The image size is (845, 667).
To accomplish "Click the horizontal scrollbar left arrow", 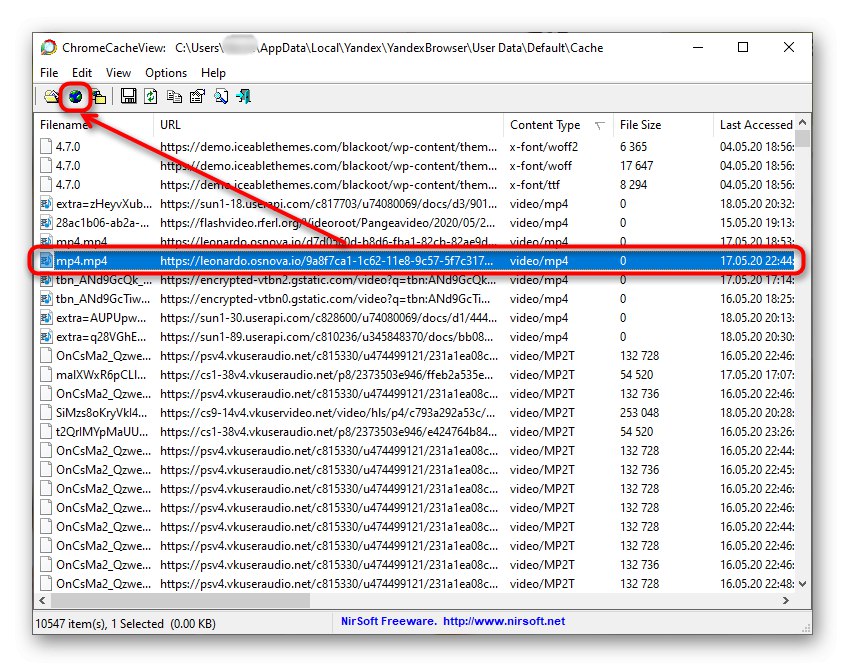I will (x=43, y=600).
